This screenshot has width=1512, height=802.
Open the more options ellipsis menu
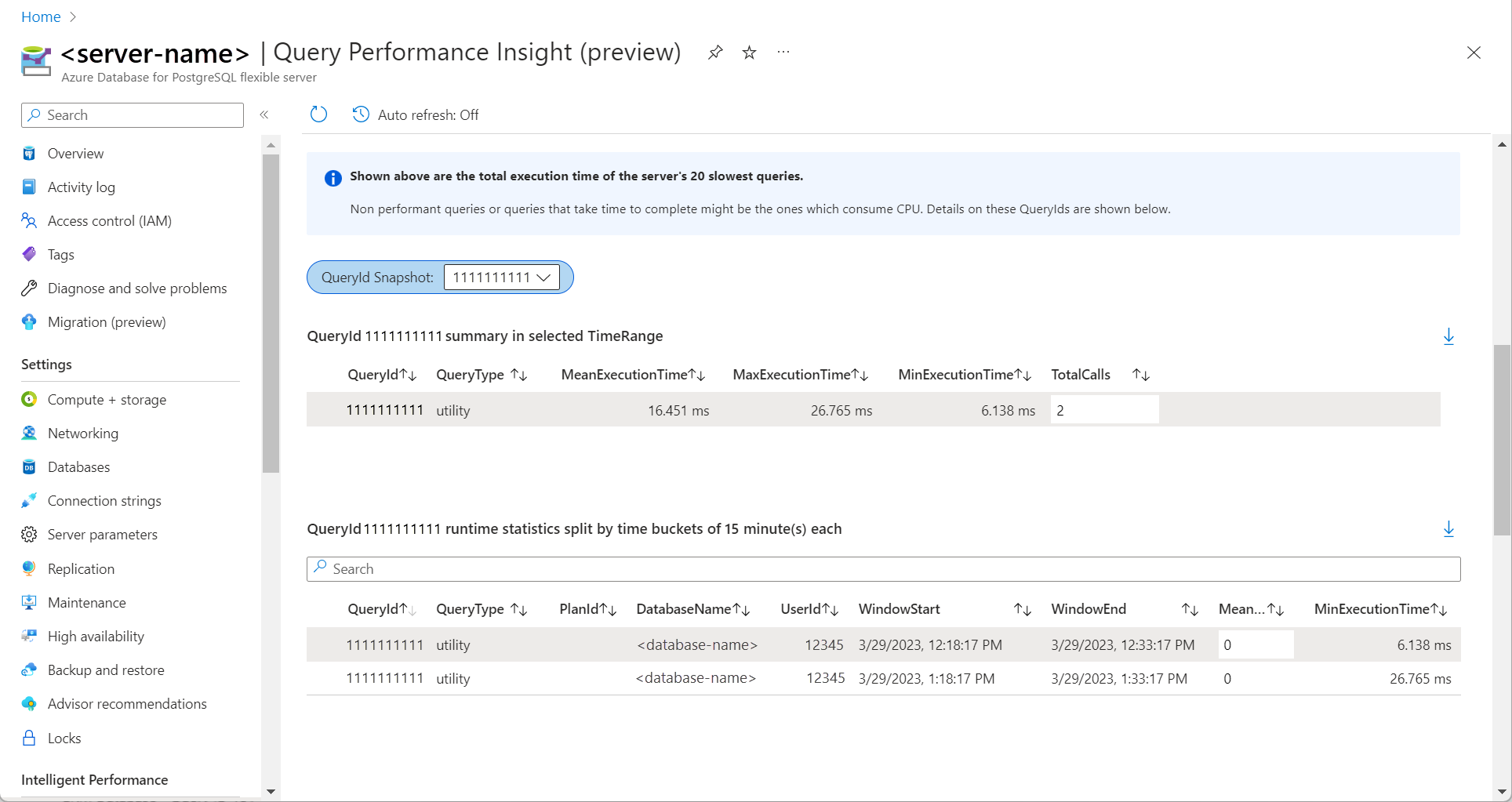[783, 53]
